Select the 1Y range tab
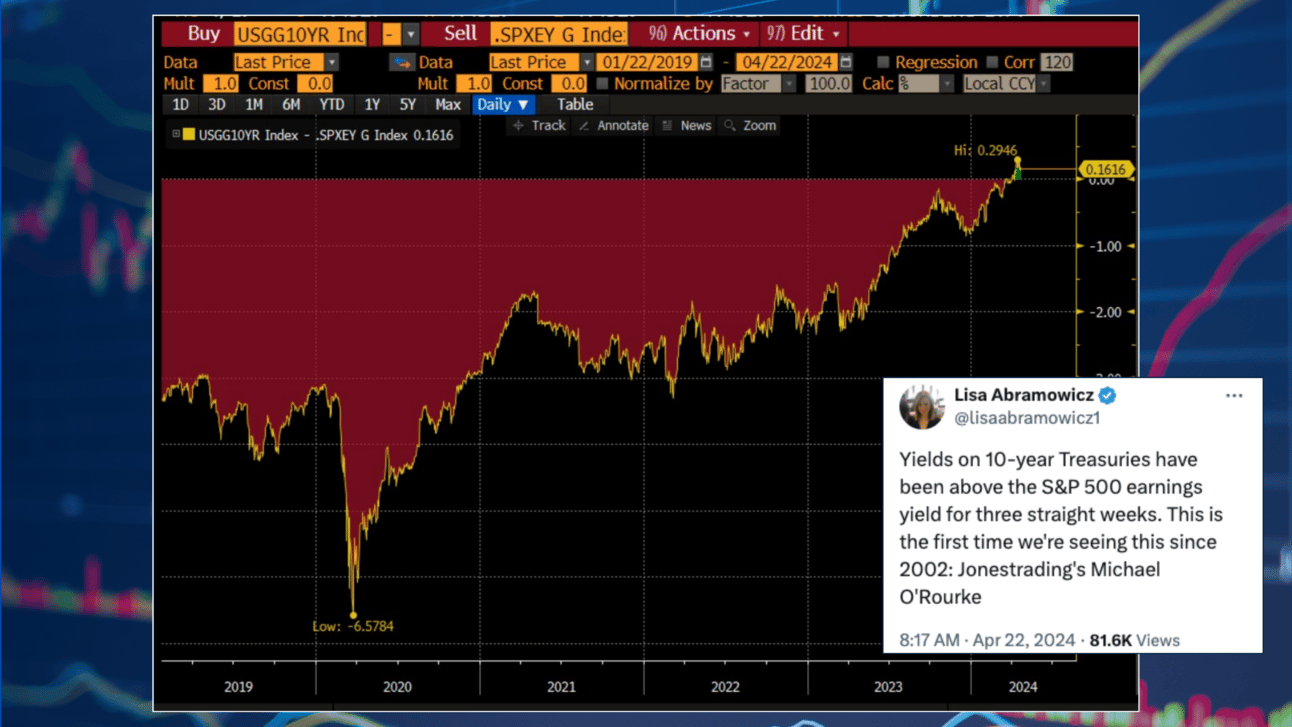The image size is (1292, 727). 372,104
